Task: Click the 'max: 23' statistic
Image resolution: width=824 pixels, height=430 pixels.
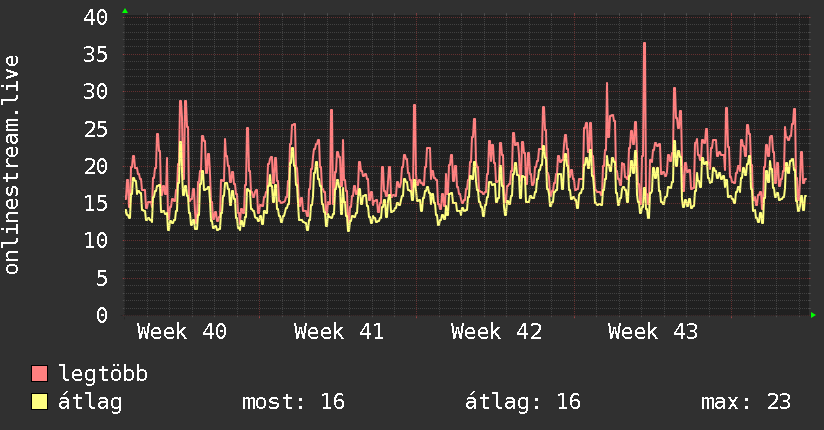Action: tap(746, 402)
